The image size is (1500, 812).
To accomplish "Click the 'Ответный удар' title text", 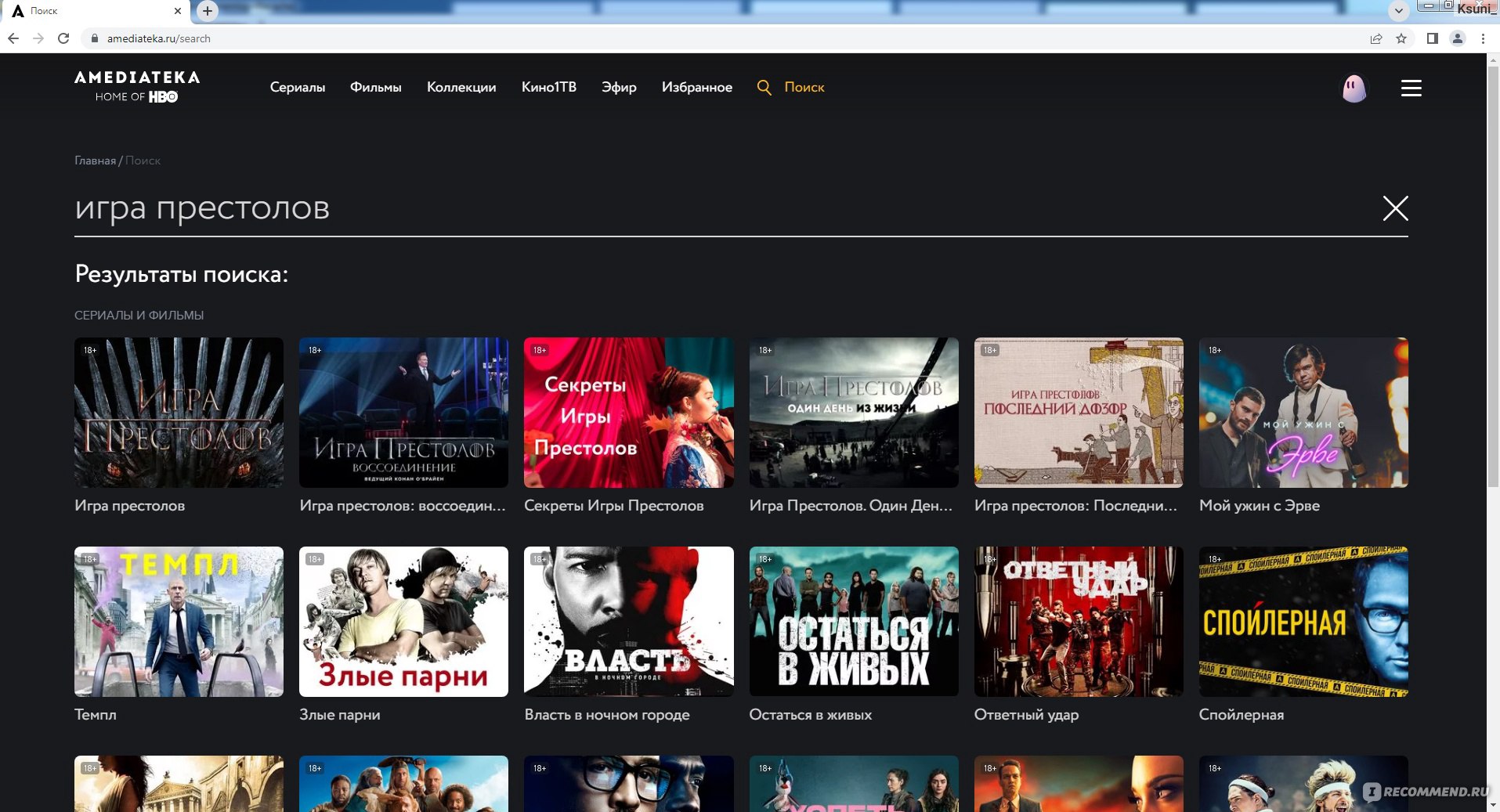I will point(1026,715).
